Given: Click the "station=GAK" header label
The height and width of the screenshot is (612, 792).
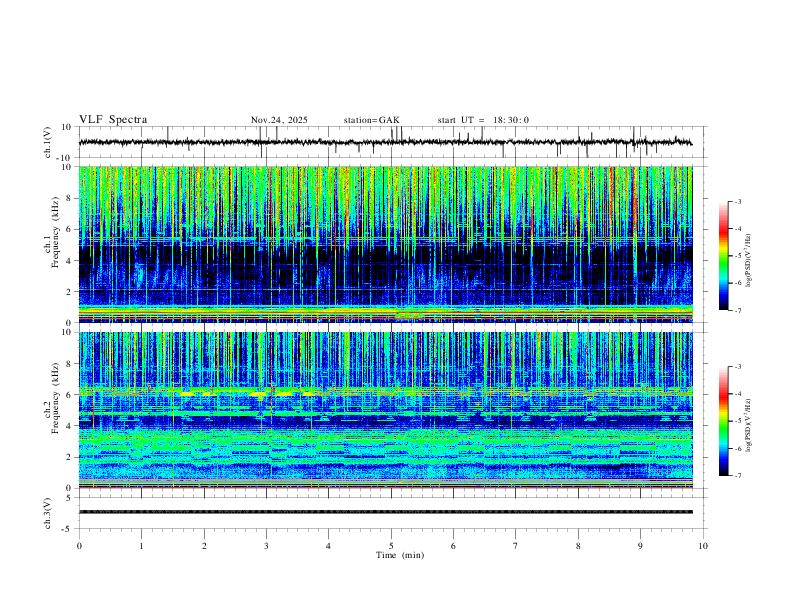Looking at the screenshot, I should (371, 120).
